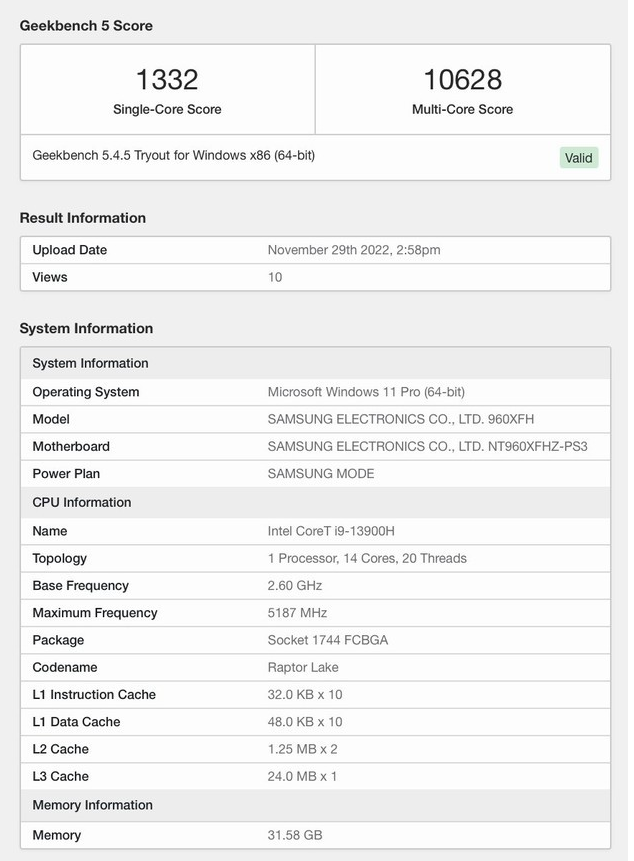Click the Multi-Core Score label
Viewport: 634px width, 861px height.
coord(462,109)
